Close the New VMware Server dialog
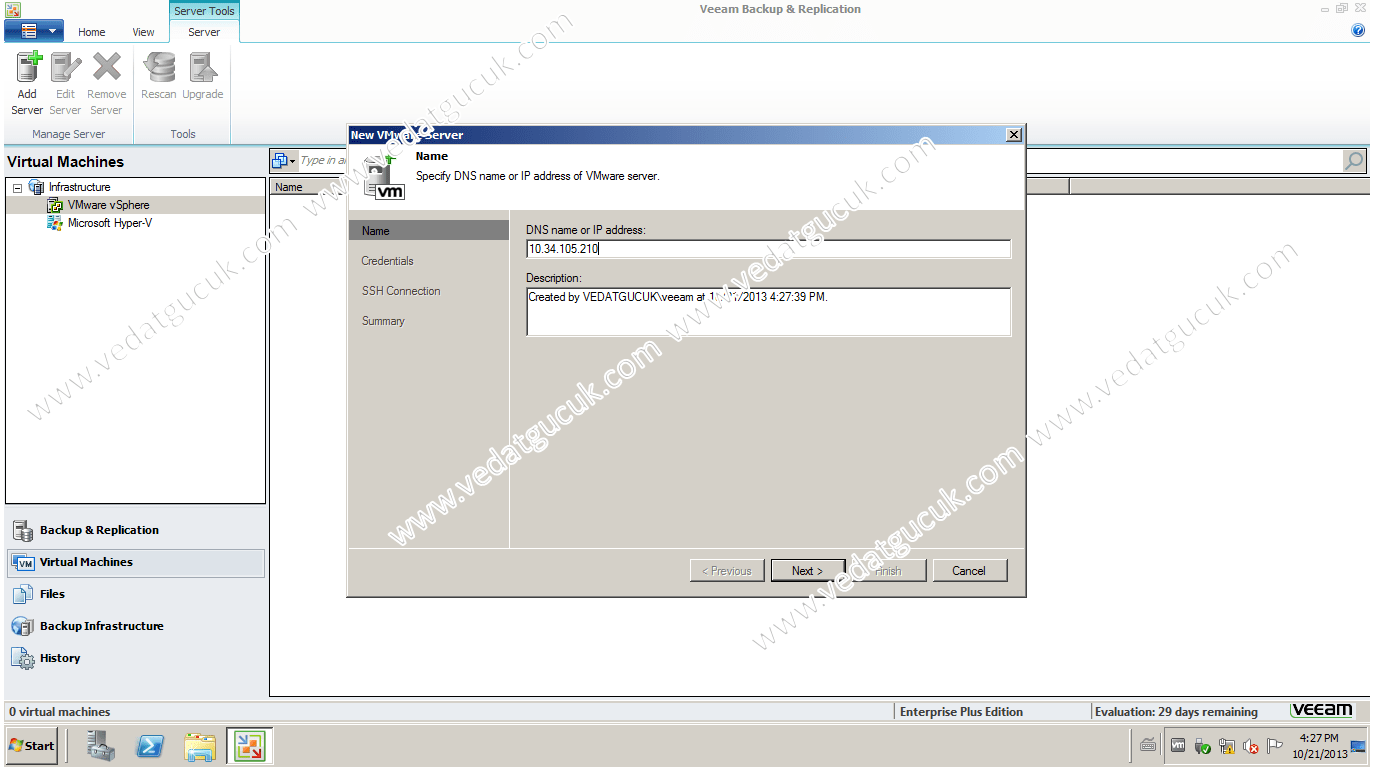 1013,135
